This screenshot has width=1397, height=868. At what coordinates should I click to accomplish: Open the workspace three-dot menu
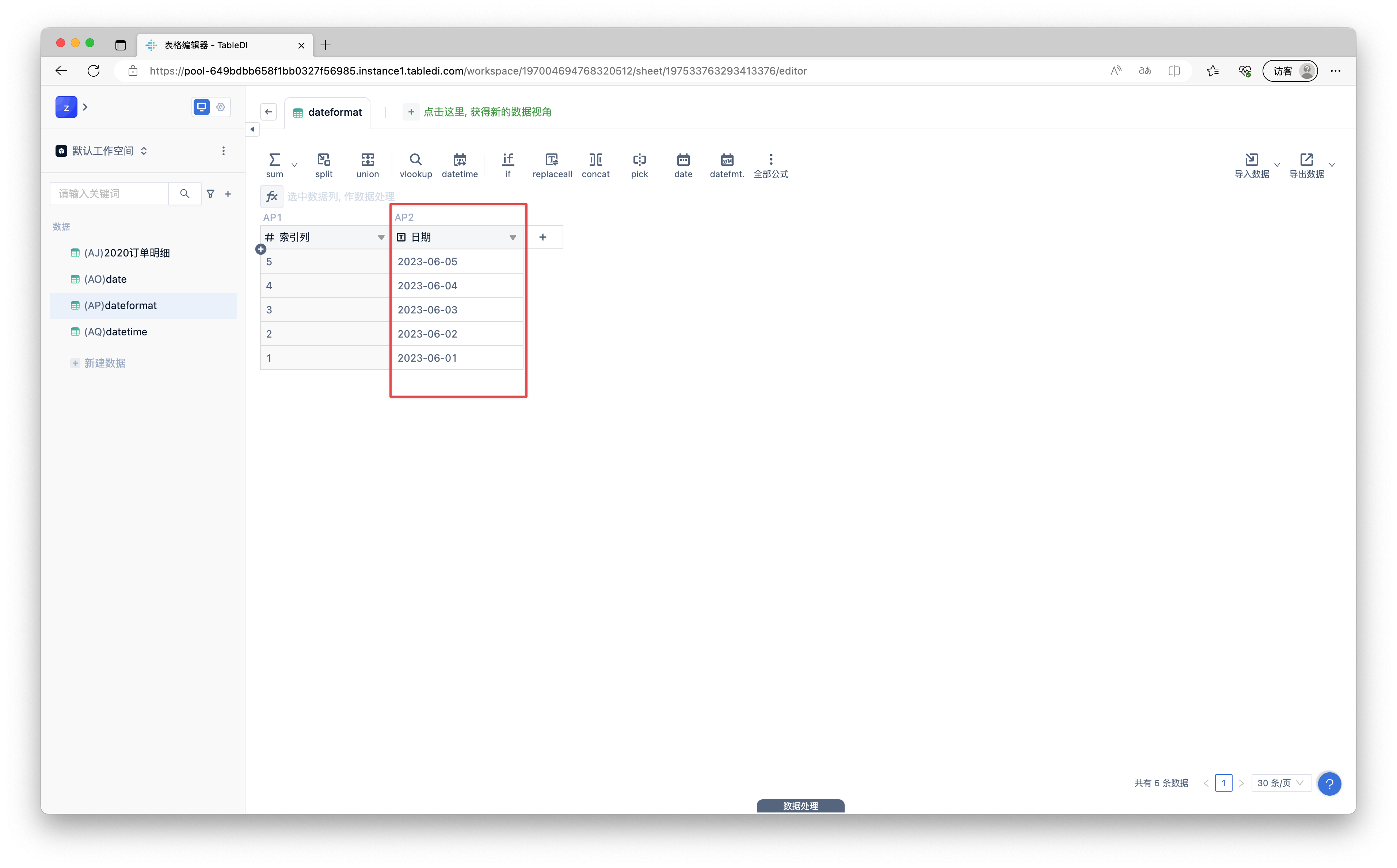click(223, 151)
